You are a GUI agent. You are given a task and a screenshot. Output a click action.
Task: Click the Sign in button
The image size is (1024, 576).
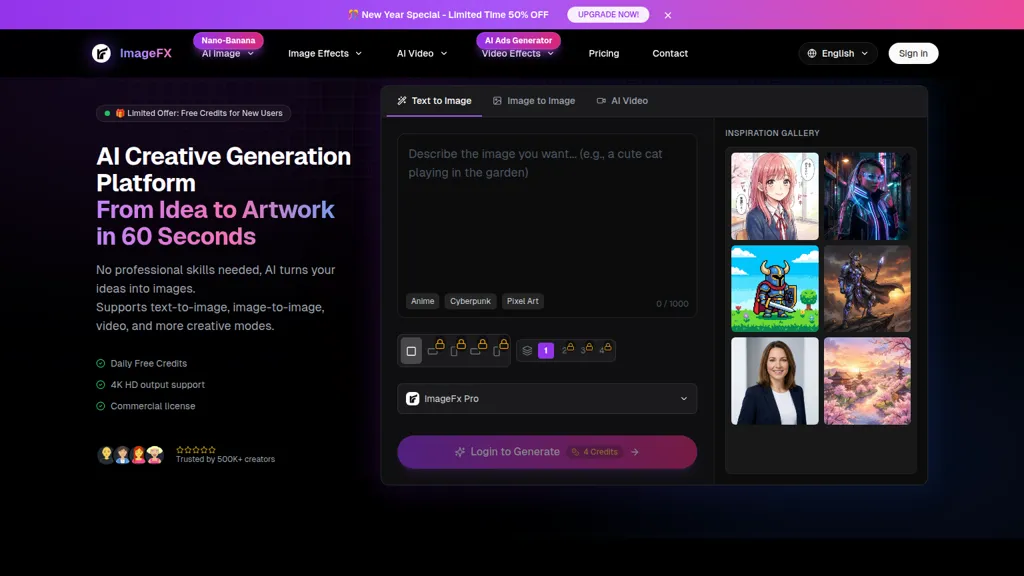pos(913,54)
